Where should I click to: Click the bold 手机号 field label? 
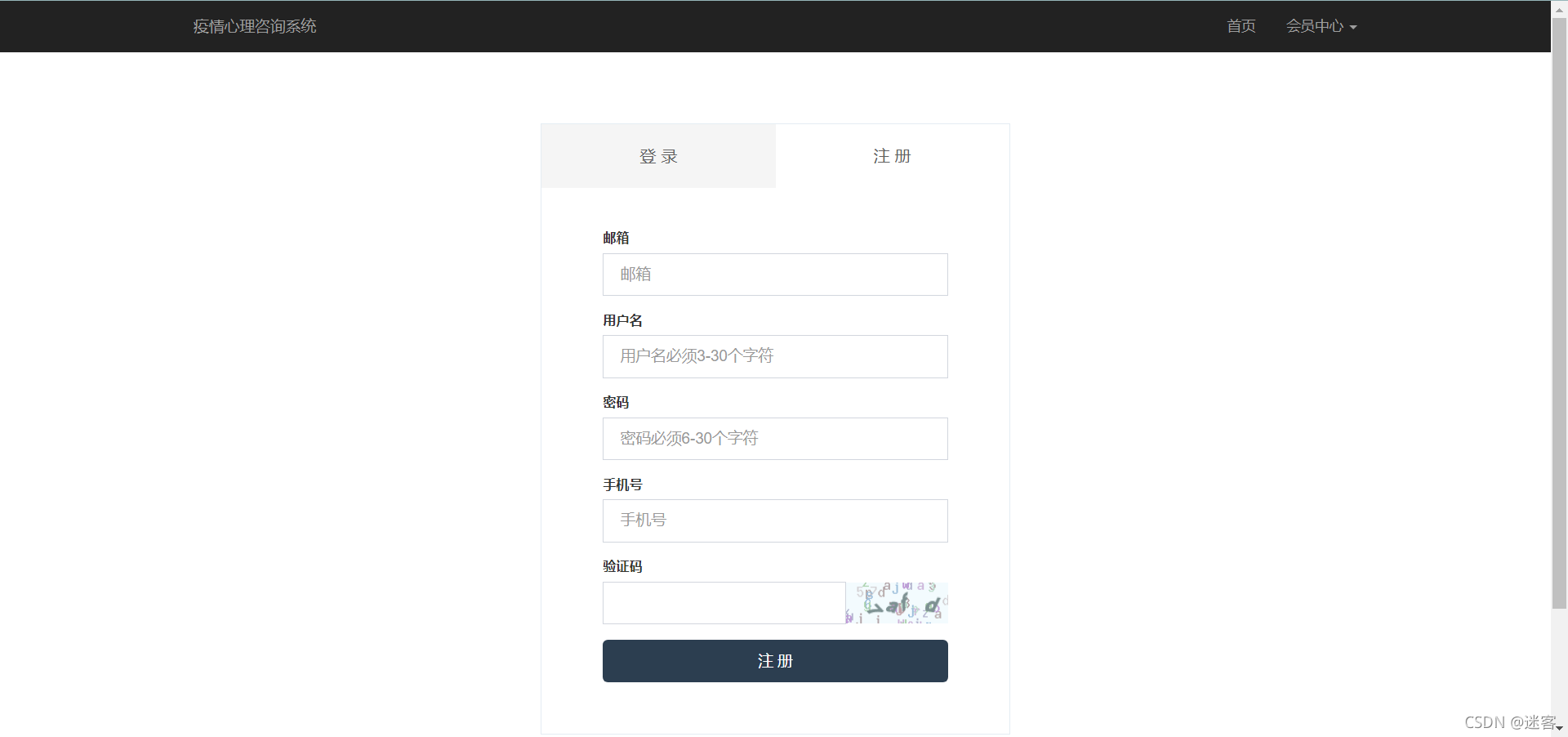(622, 485)
